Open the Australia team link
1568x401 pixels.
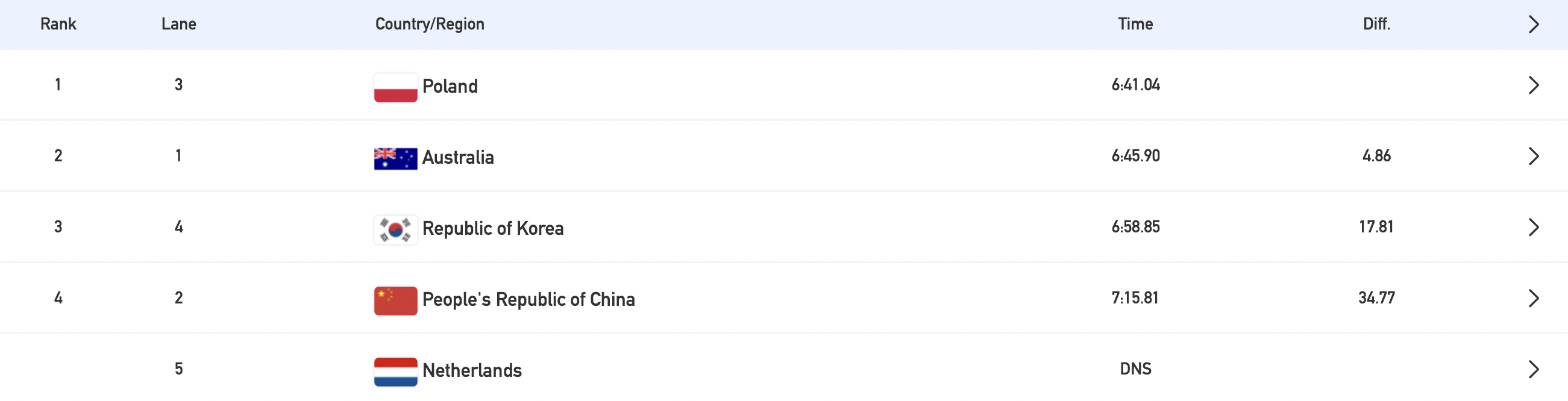(x=458, y=158)
